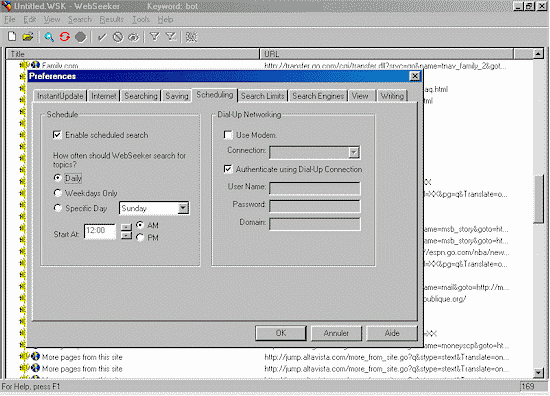
Task: Close the Preferences dialog with the X
Action: 415,76
